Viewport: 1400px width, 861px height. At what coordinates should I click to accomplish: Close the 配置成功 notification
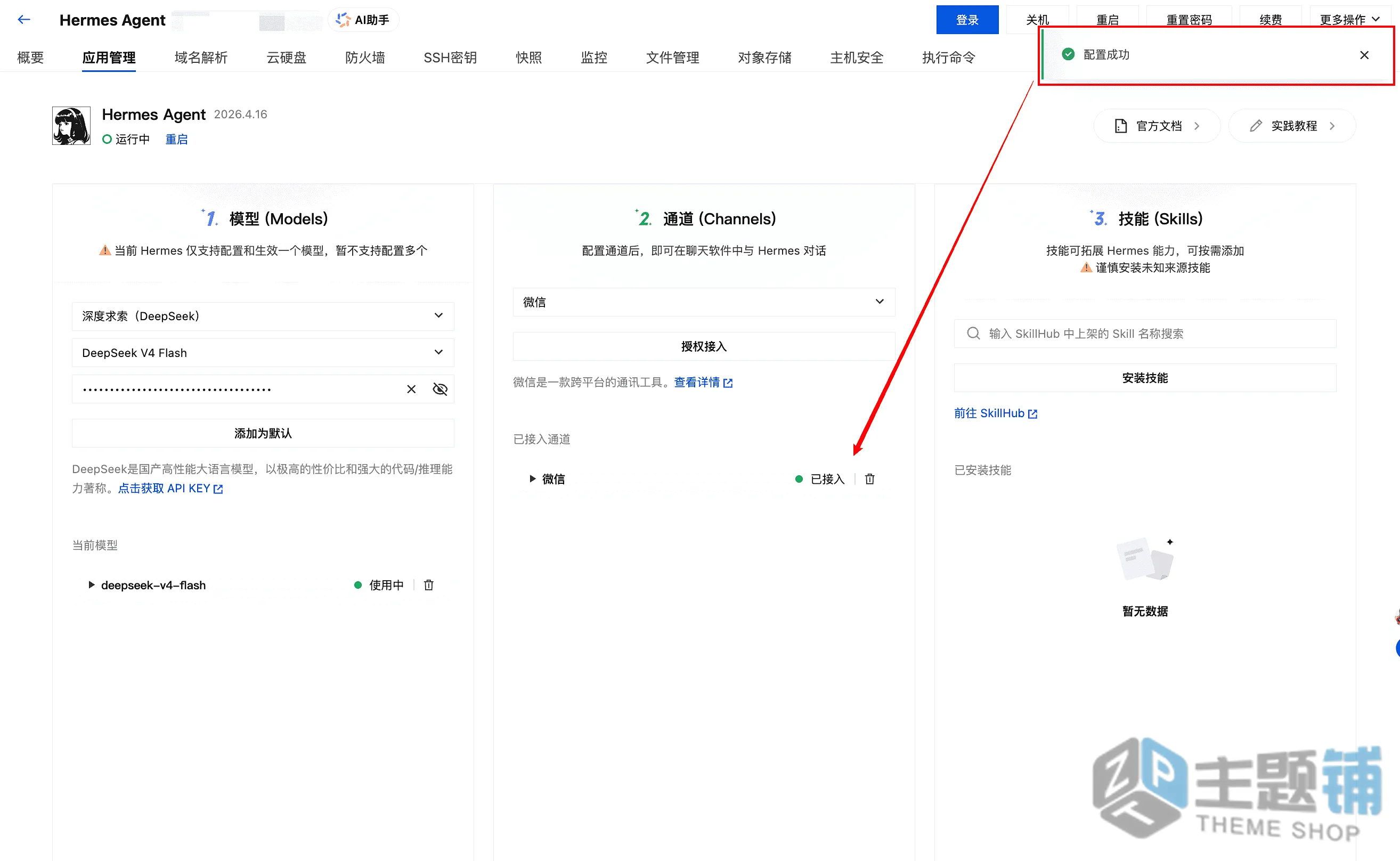1365,55
